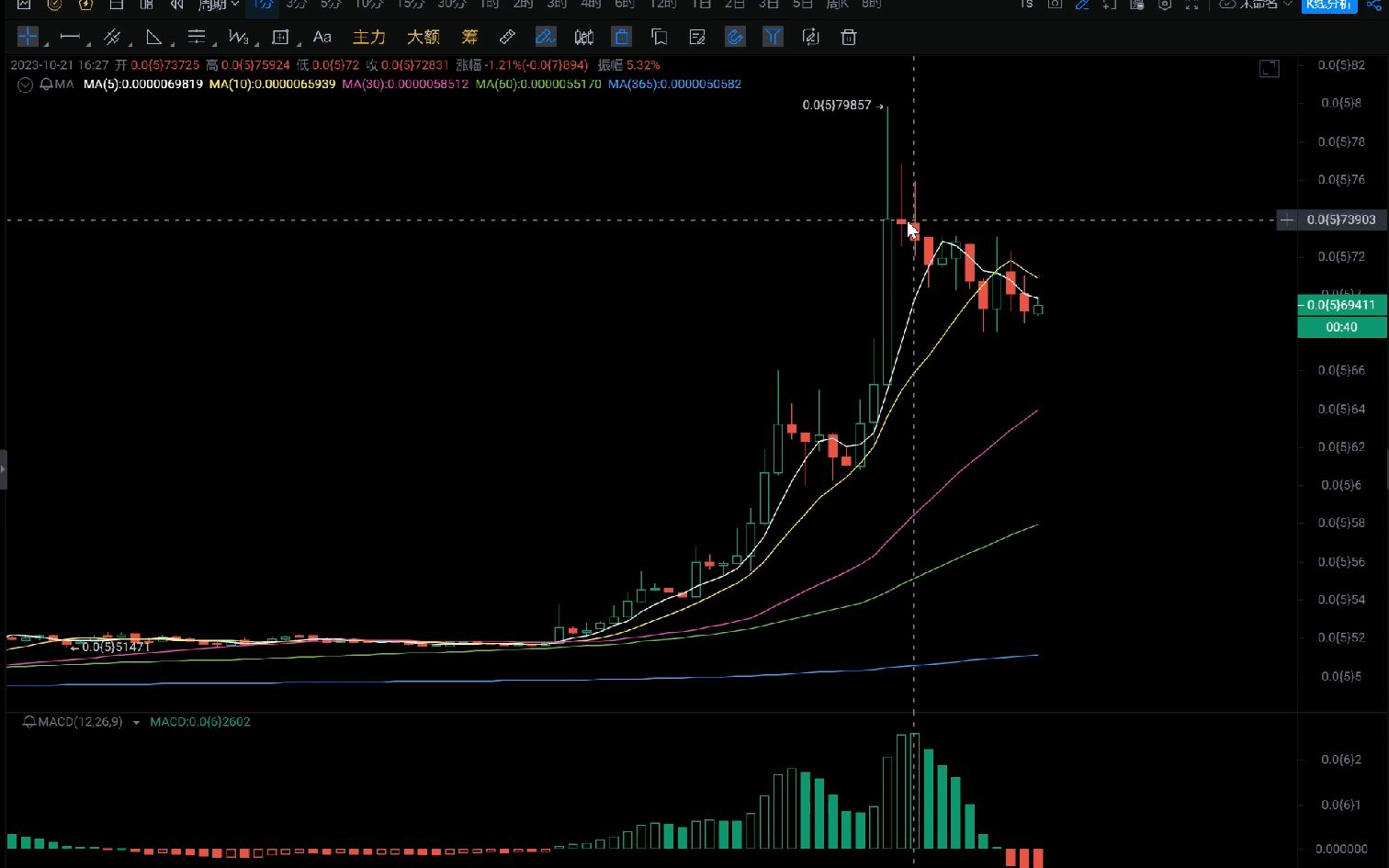Collapse the MA indicator legend chevron

point(25,85)
